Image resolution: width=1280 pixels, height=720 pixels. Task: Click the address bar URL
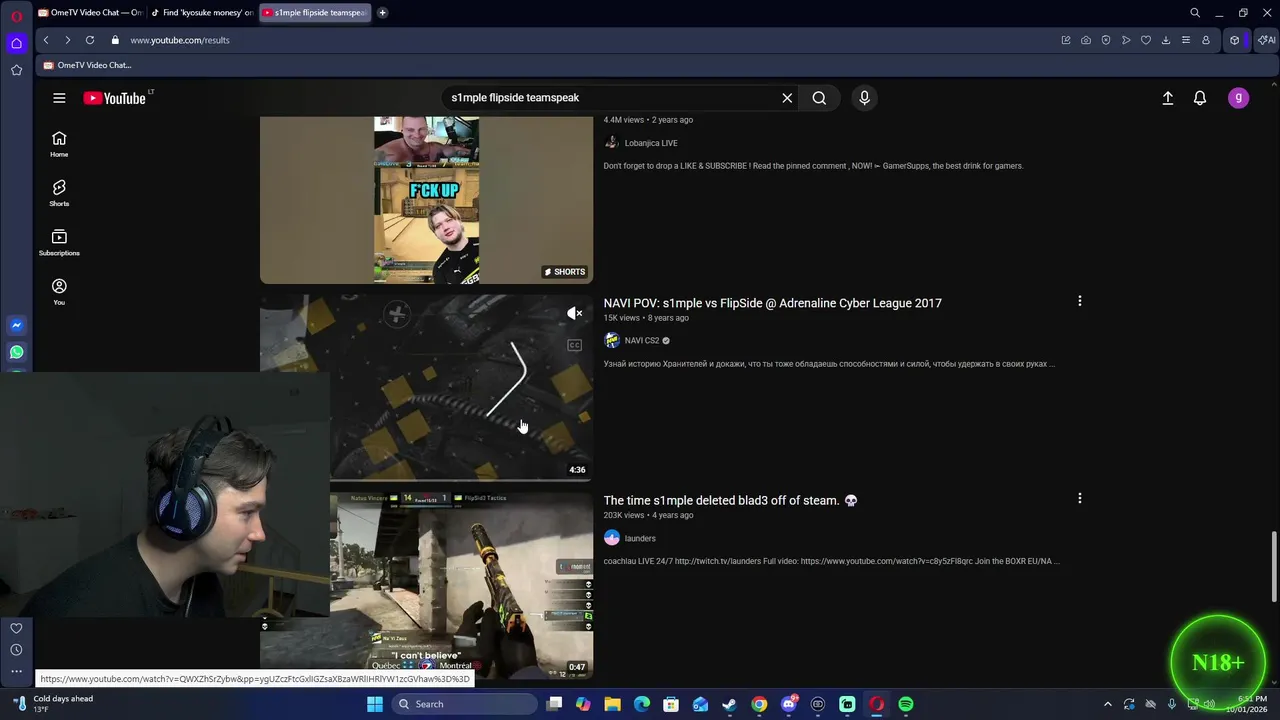tap(180, 40)
